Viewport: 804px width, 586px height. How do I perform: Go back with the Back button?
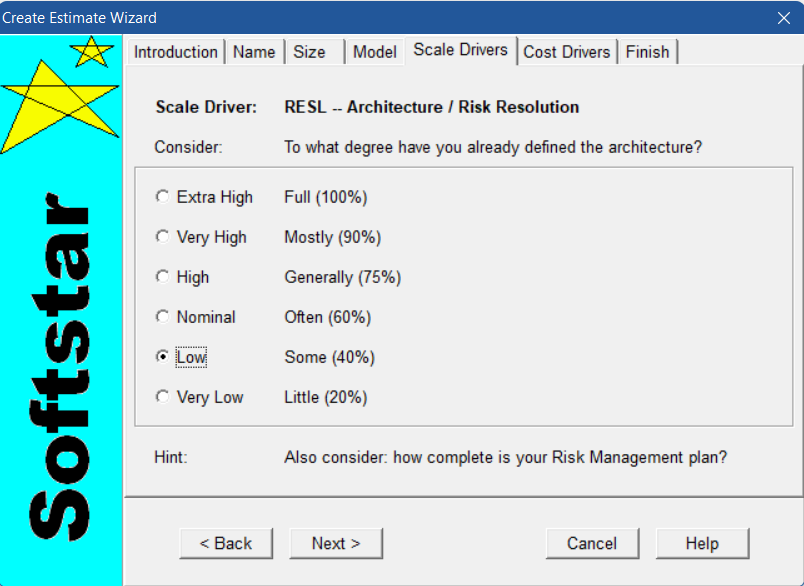pos(226,543)
